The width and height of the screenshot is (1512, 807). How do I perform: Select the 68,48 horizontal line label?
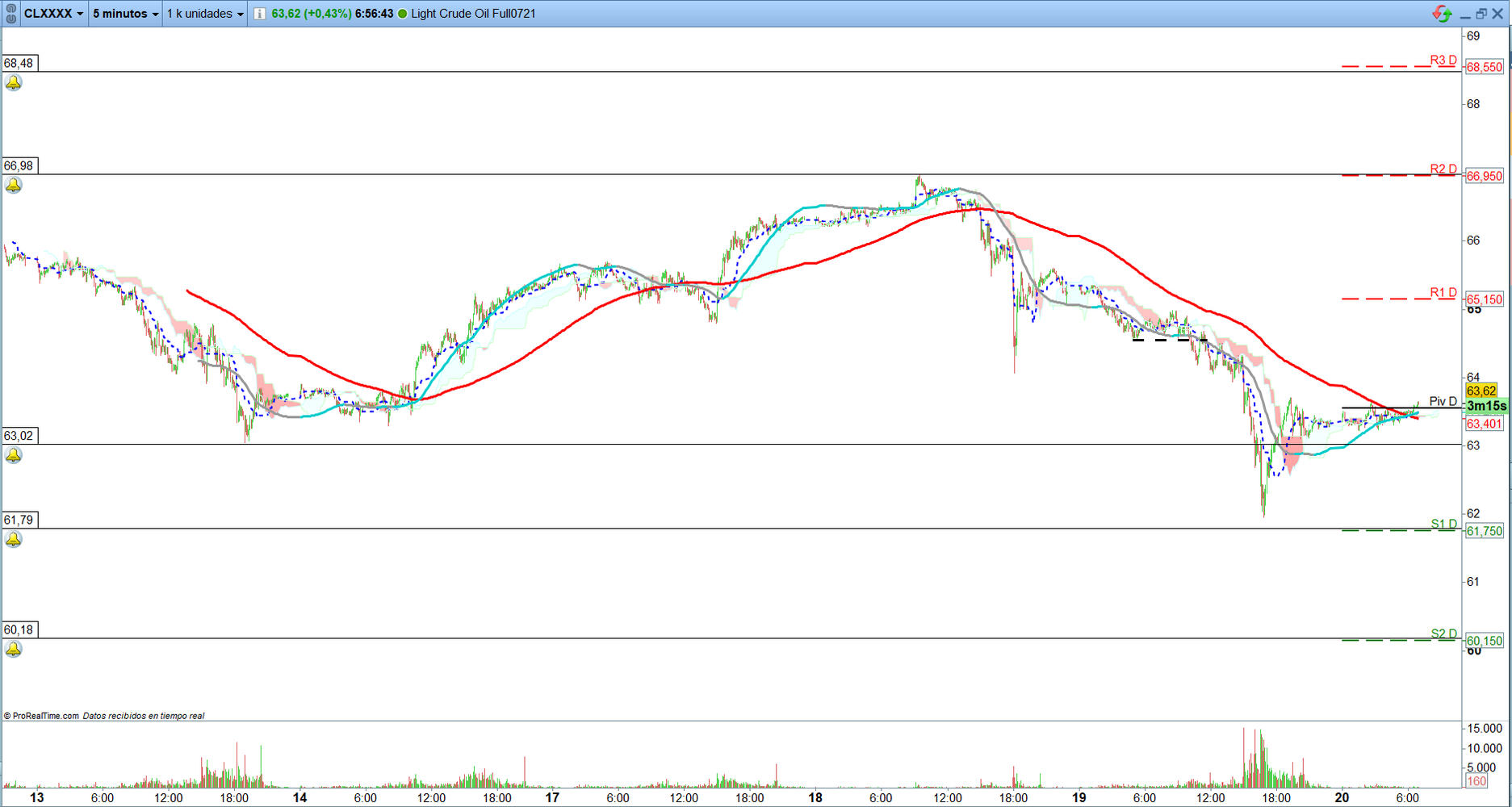pos(19,63)
